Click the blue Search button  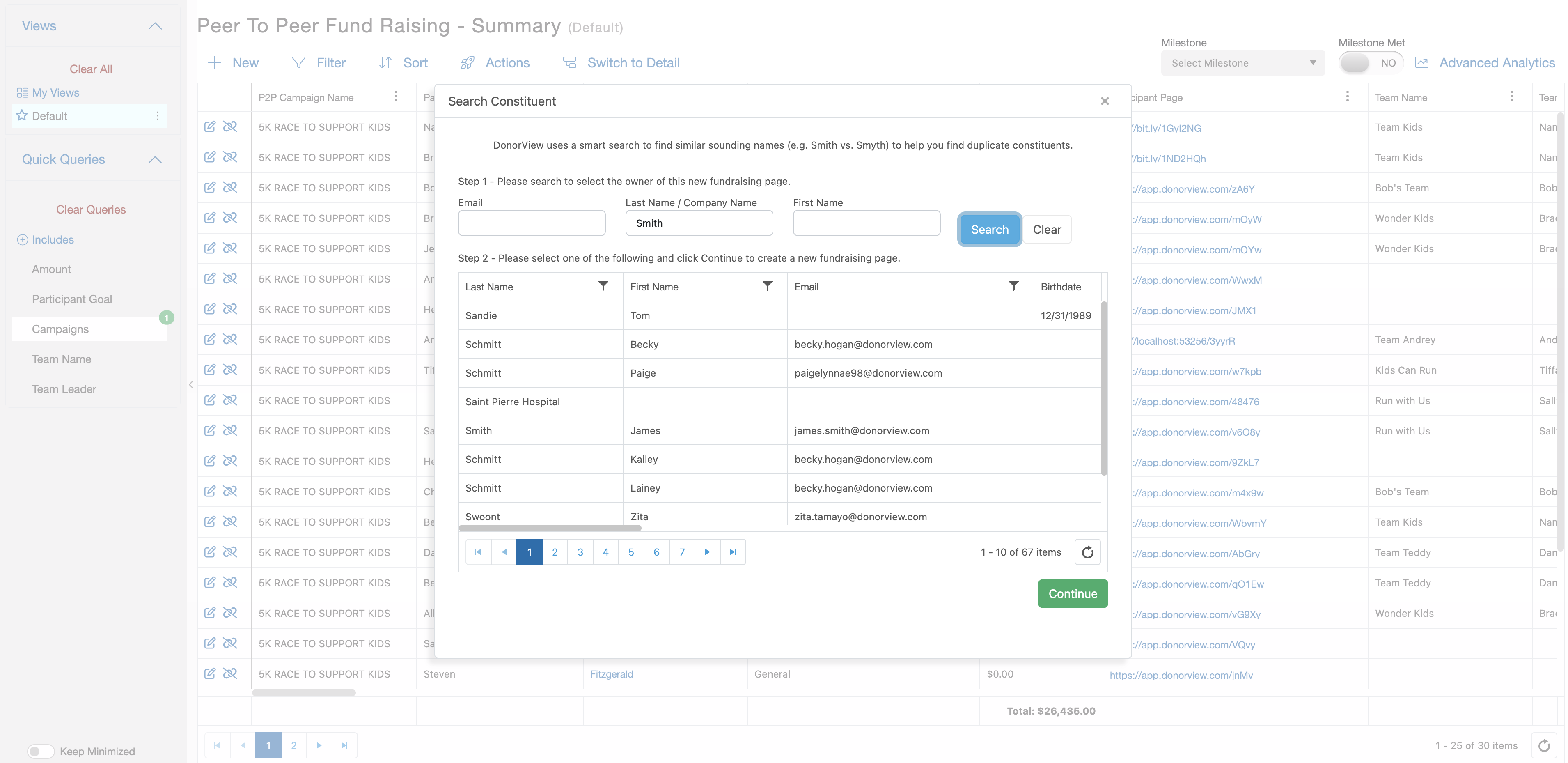(x=989, y=230)
